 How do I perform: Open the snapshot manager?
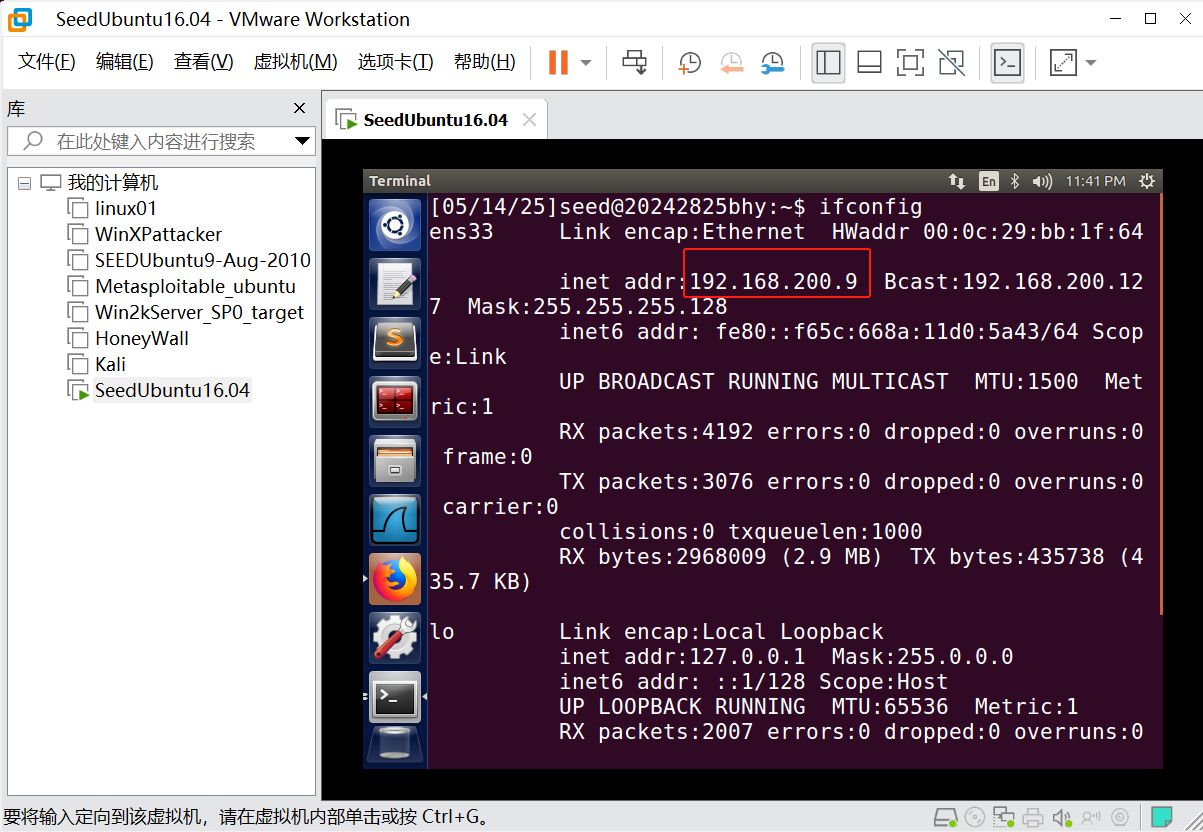tap(772, 63)
